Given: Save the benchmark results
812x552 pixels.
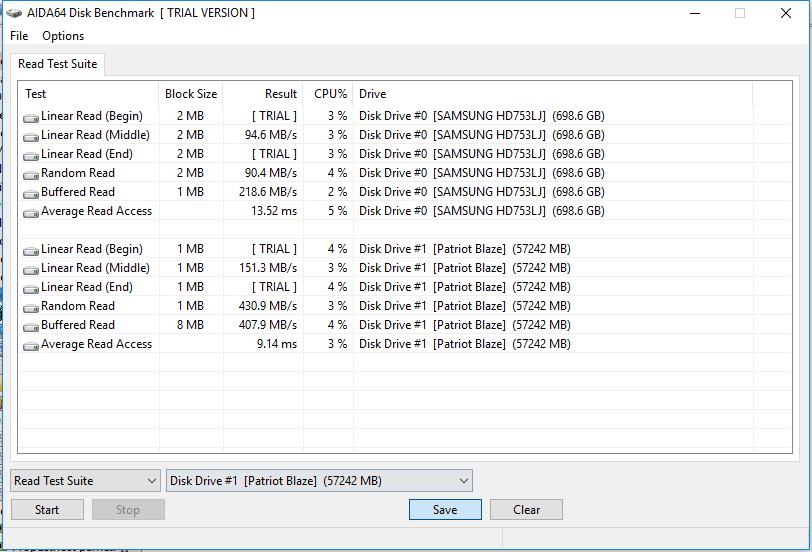Looking at the screenshot, I should pyautogui.click(x=445, y=510).
